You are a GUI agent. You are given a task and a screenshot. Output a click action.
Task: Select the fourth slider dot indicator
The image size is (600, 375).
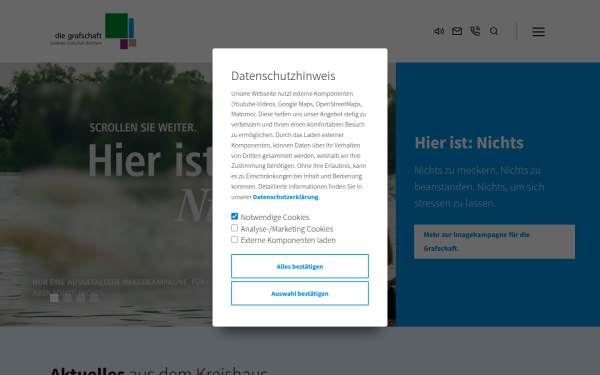94,298
